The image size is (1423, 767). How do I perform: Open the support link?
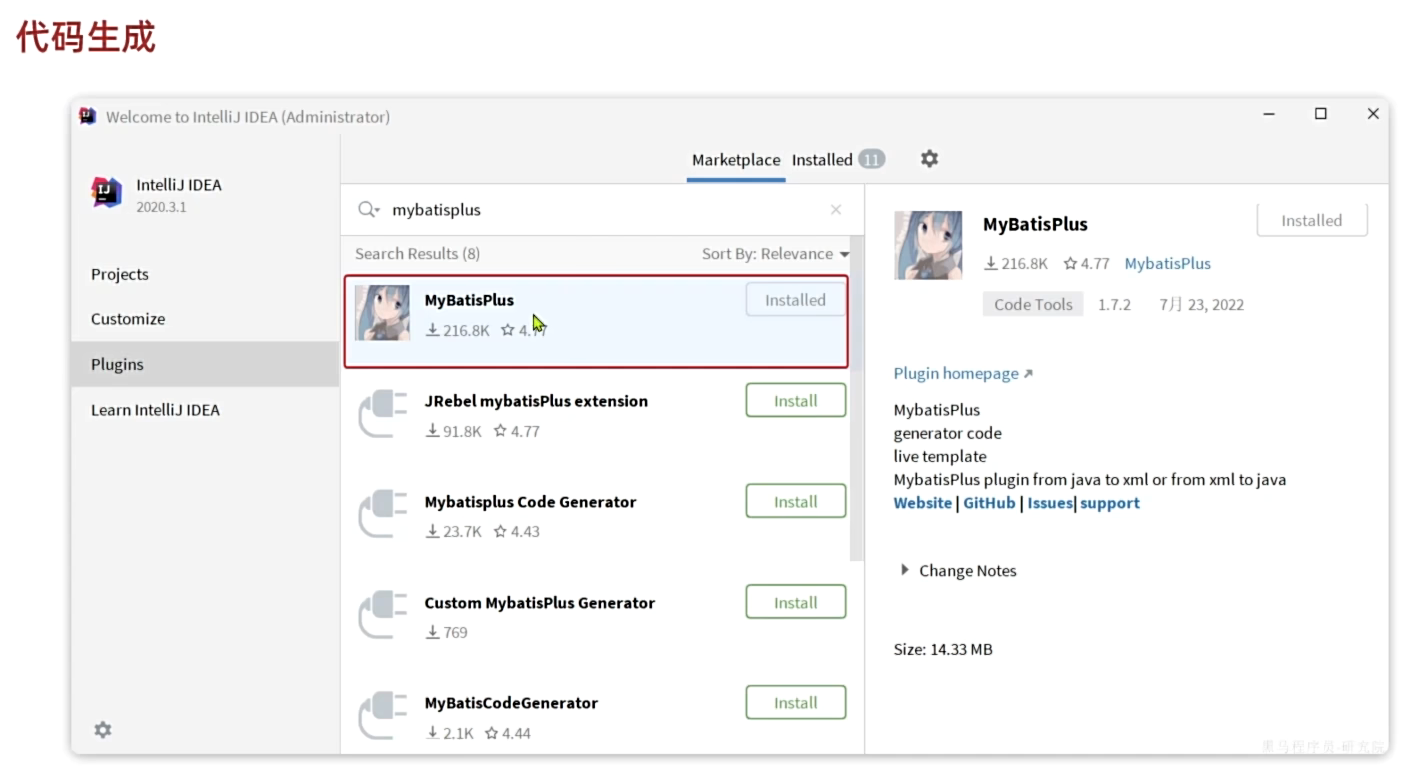[1110, 503]
